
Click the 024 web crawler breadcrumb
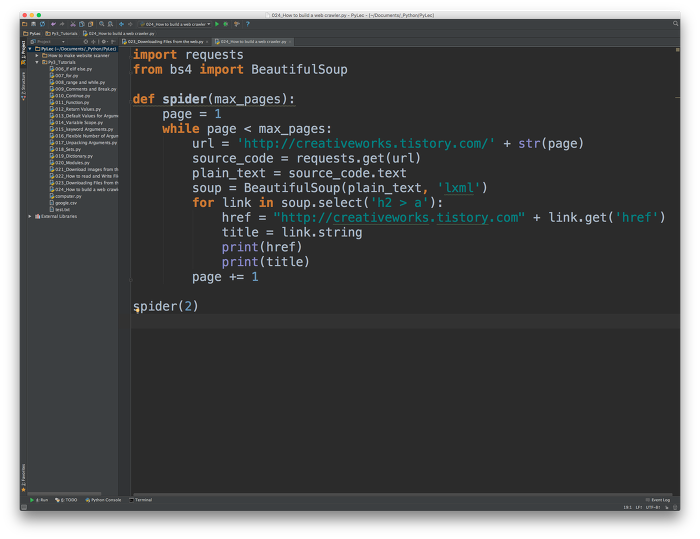coord(119,33)
